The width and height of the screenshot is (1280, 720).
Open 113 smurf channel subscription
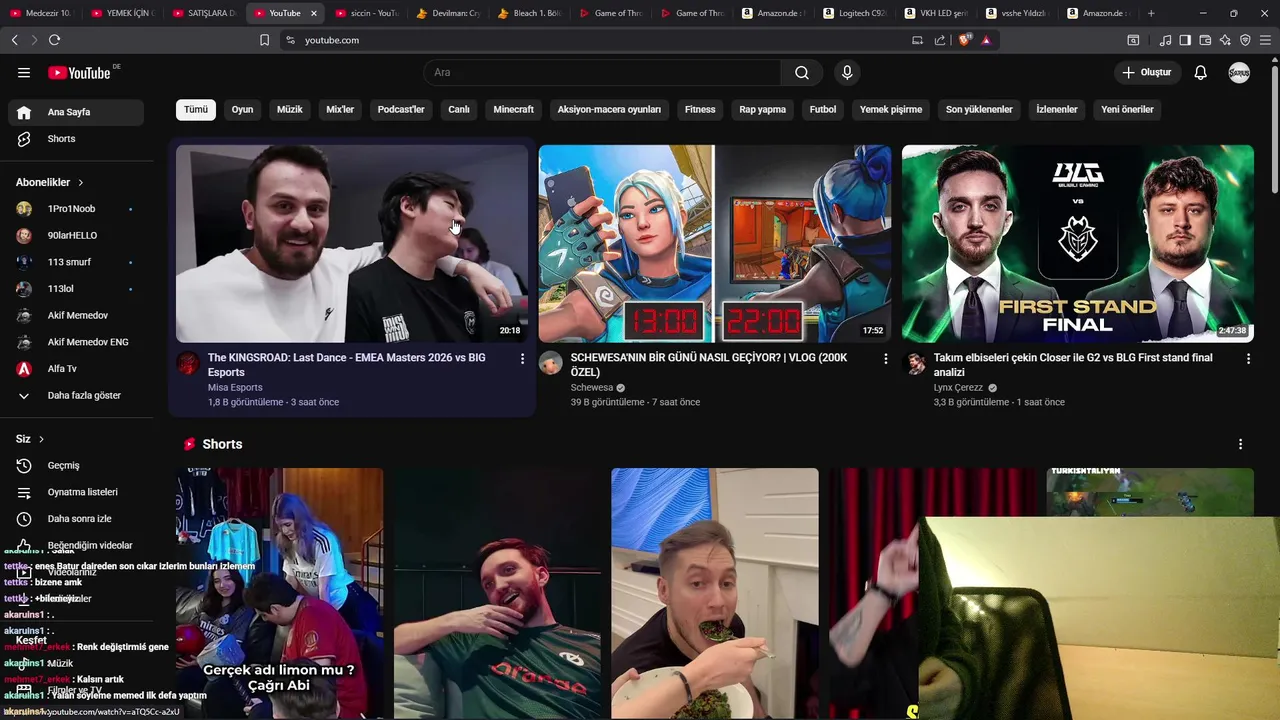pyautogui.click(x=77, y=262)
